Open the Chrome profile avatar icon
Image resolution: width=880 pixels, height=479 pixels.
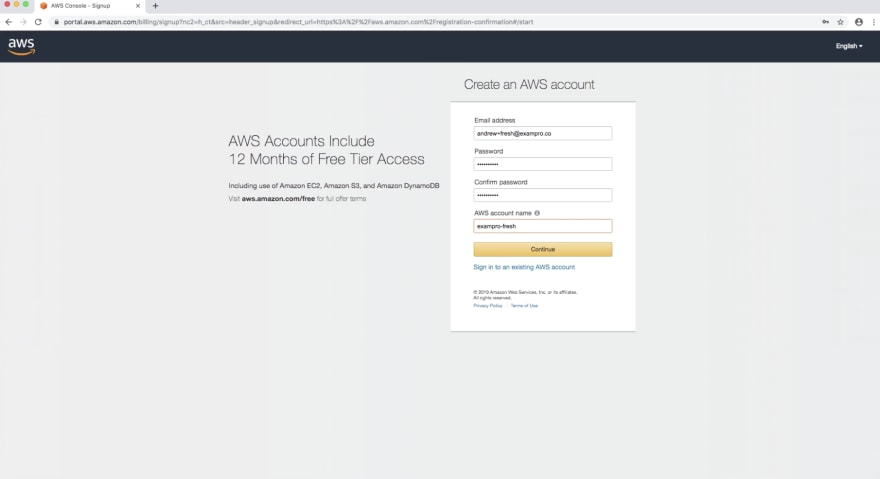pos(859,22)
